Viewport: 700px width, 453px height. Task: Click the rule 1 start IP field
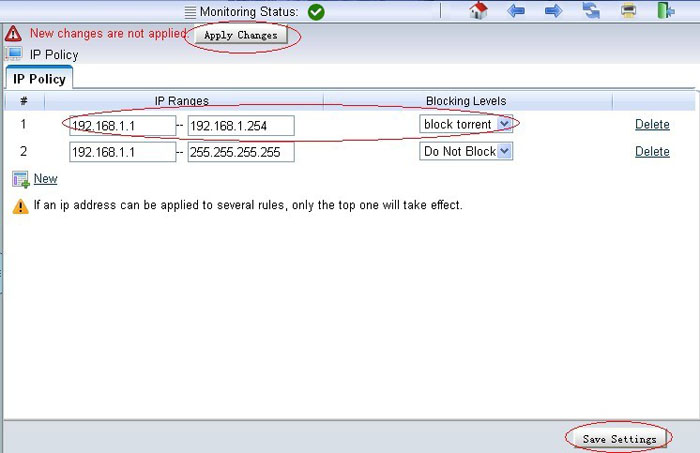click(122, 126)
